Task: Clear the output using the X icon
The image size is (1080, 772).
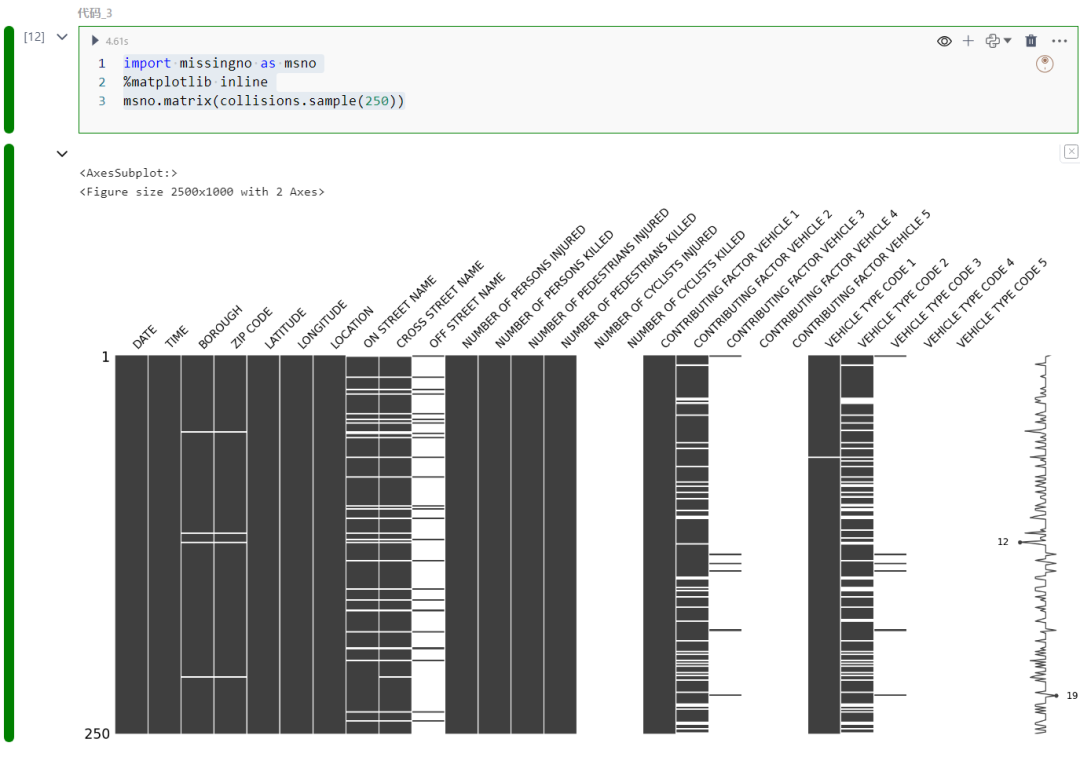Action: pyautogui.click(x=1071, y=151)
